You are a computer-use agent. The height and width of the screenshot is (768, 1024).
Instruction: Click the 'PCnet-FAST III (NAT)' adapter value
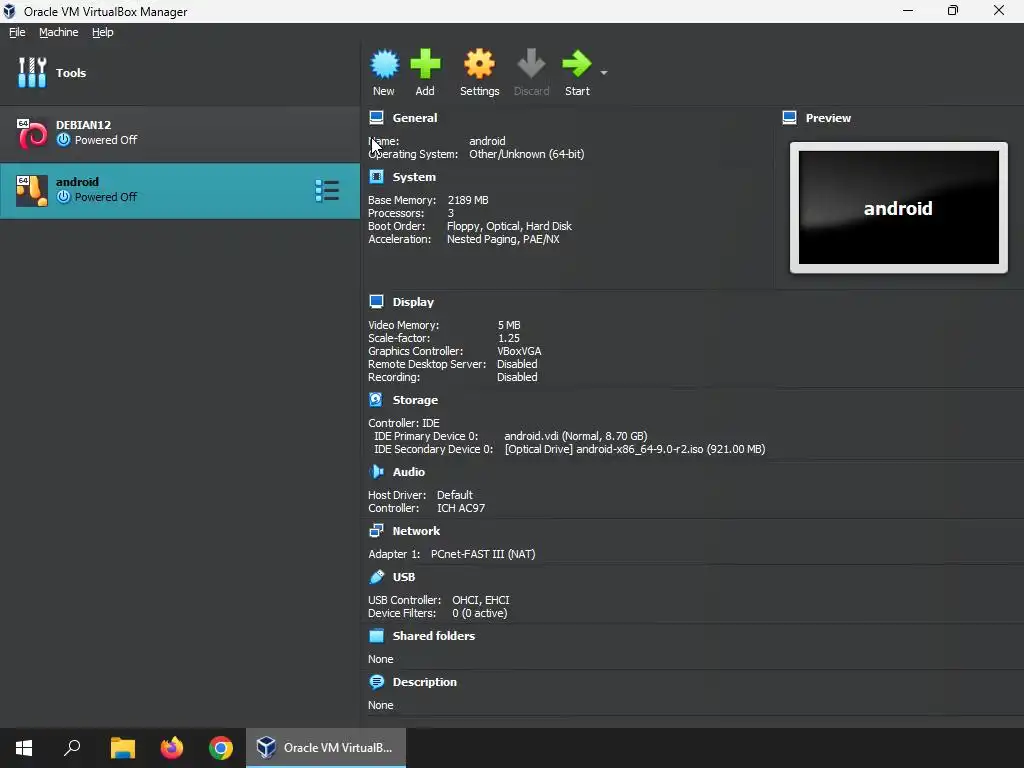click(483, 554)
